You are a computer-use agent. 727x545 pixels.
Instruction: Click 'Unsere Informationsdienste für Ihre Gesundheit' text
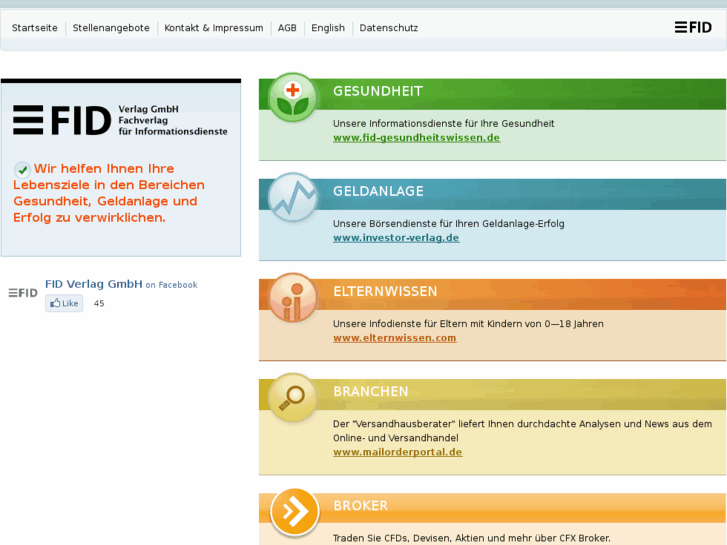point(443,123)
